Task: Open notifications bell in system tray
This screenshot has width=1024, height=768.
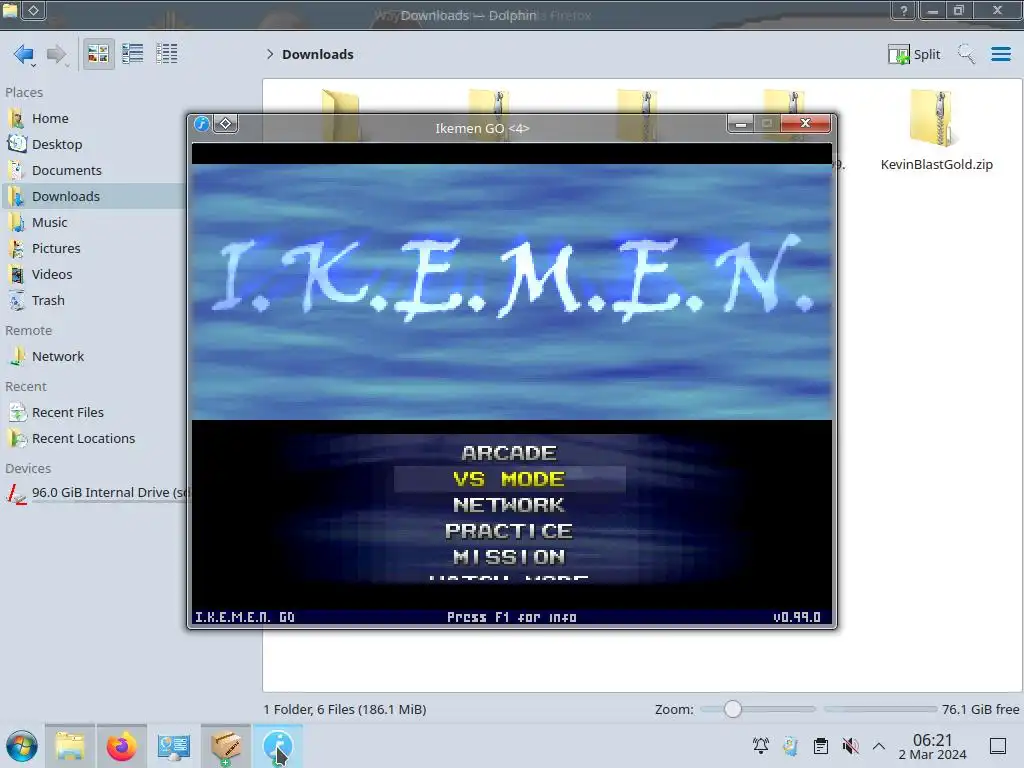Action: [x=761, y=746]
